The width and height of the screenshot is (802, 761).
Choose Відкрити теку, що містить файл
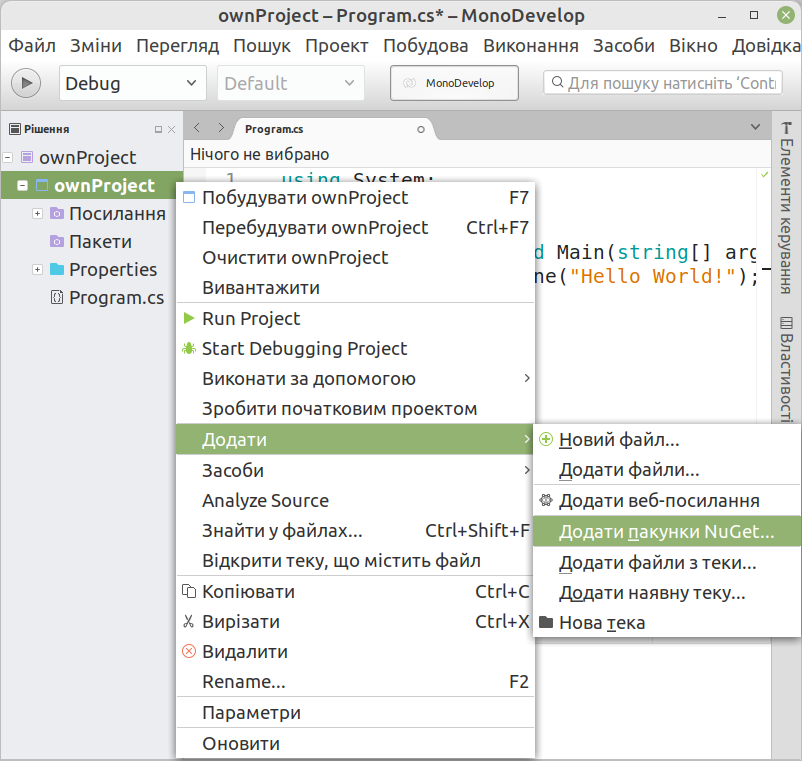pyautogui.click(x=355, y=561)
